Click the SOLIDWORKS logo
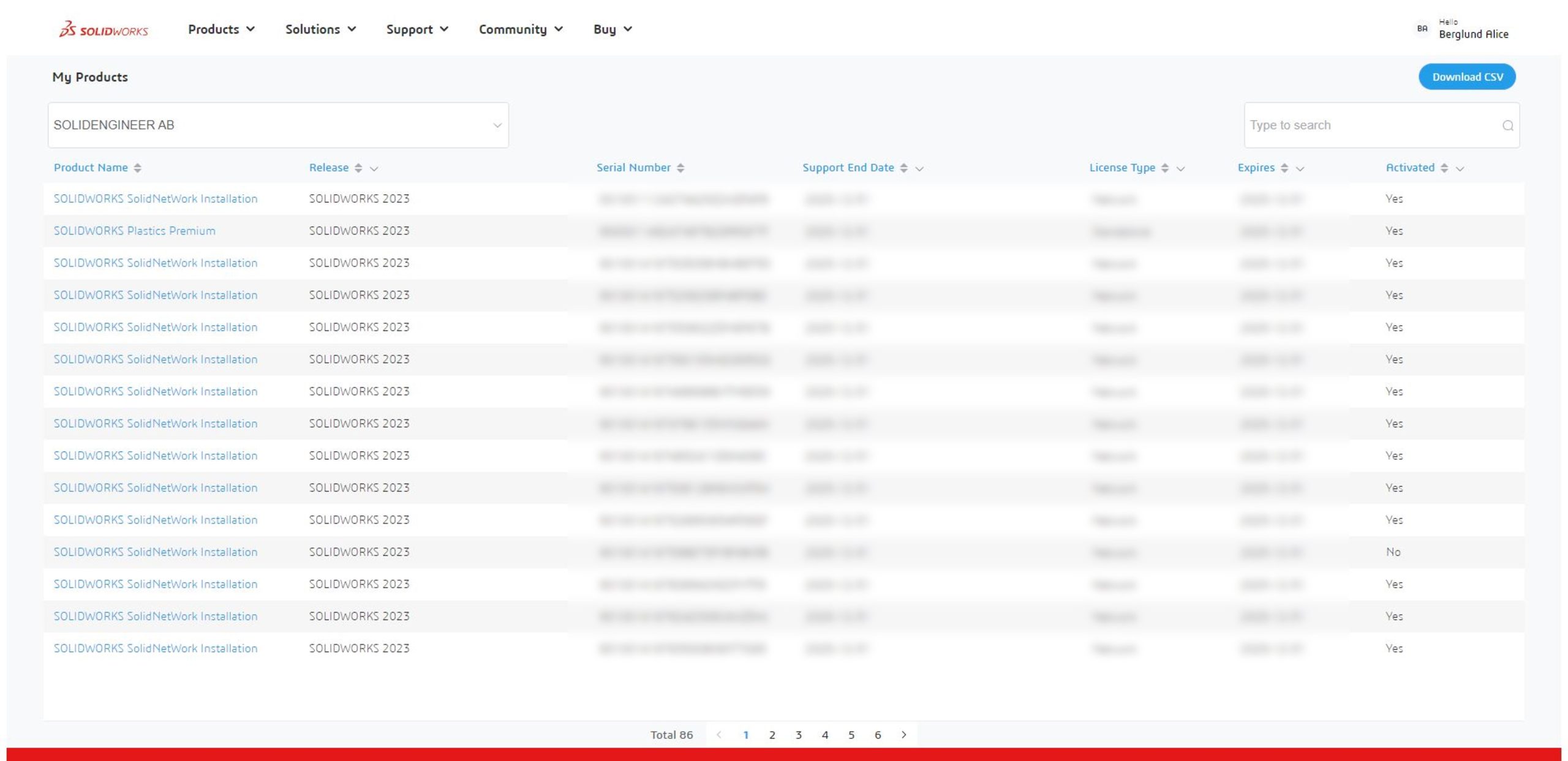Image resolution: width=1568 pixels, height=761 pixels. pyautogui.click(x=104, y=29)
